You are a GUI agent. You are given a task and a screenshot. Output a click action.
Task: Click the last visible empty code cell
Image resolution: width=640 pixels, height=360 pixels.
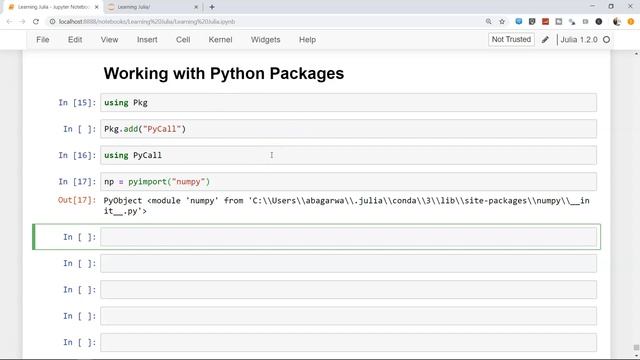pyautogui.click(x=349, y=342)
